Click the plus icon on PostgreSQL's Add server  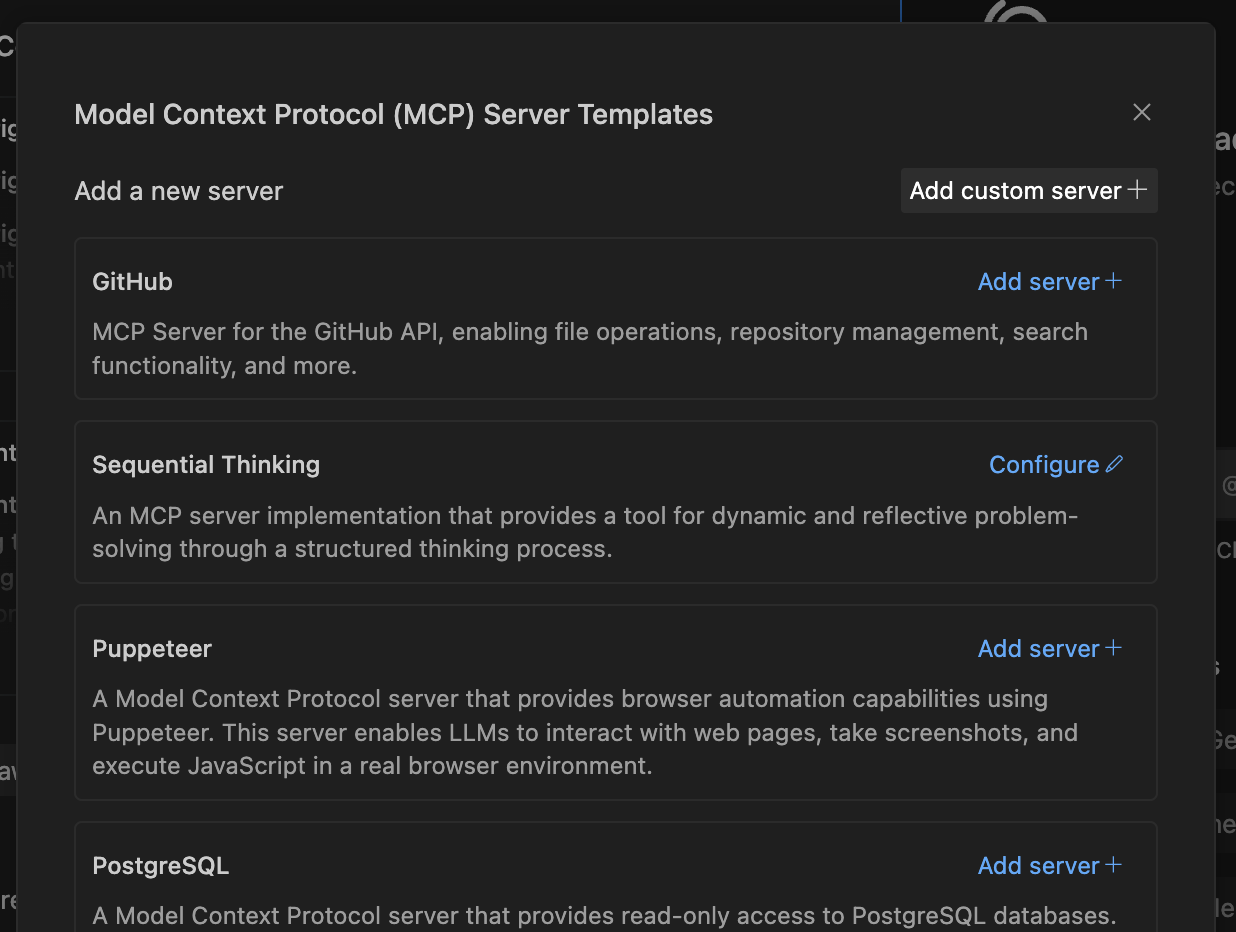tap(1113, 865)
